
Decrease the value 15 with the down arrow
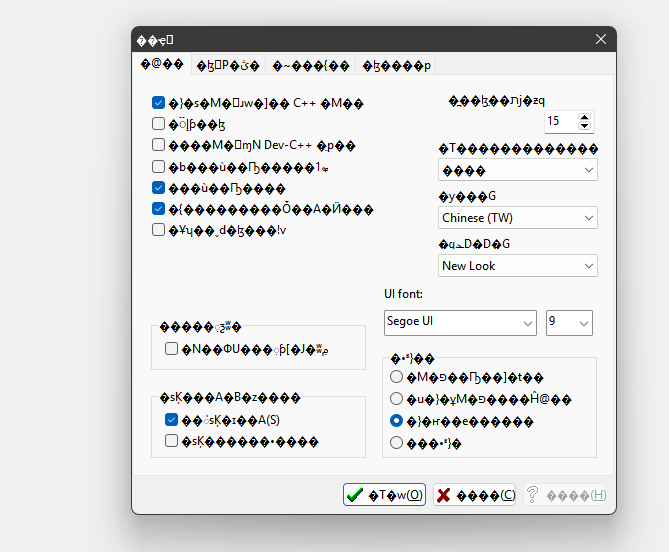click(585, 126)
